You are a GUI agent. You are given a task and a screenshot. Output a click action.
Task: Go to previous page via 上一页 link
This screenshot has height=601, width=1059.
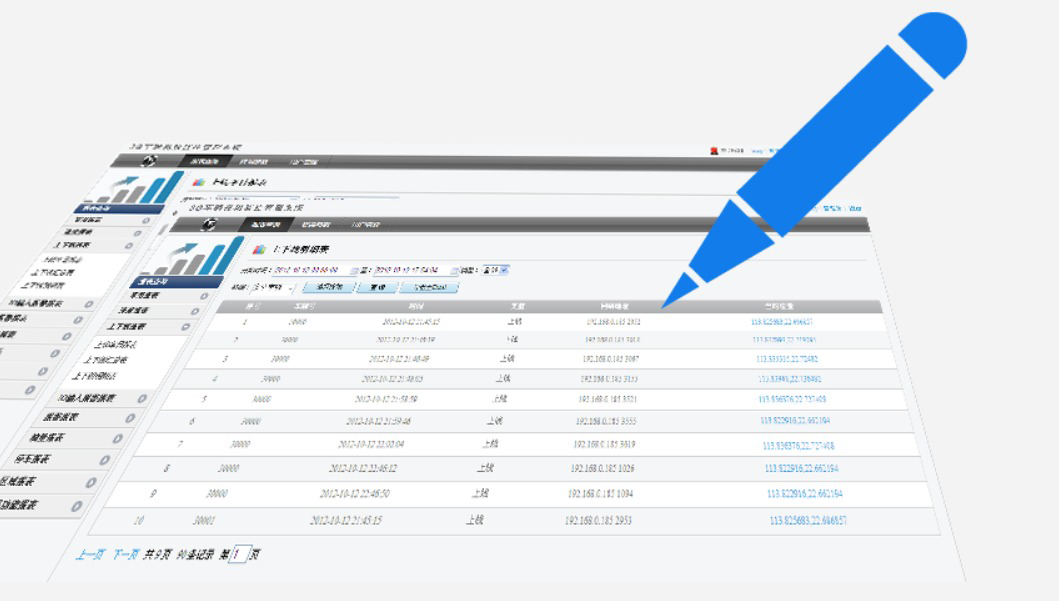click(x=90, y=554)
